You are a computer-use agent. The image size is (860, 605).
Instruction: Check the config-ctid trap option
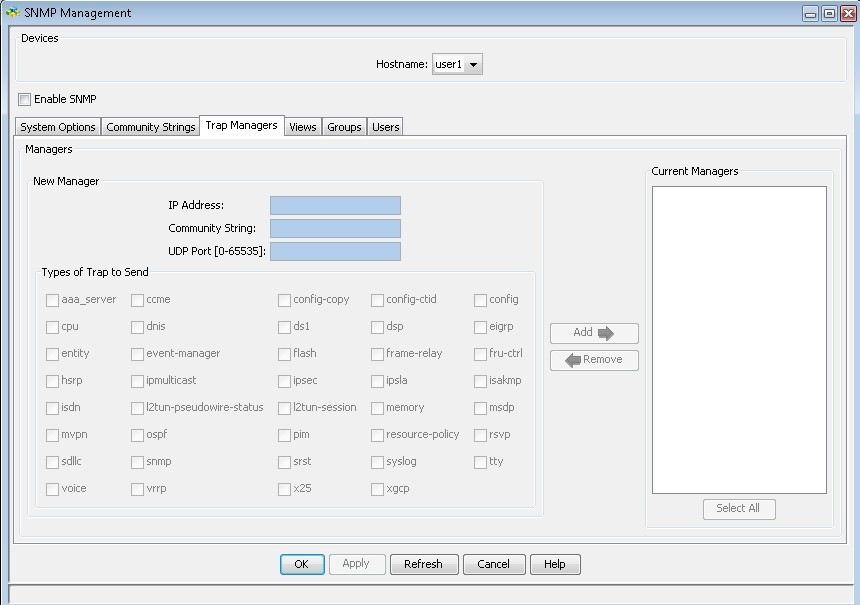(377, 300)
